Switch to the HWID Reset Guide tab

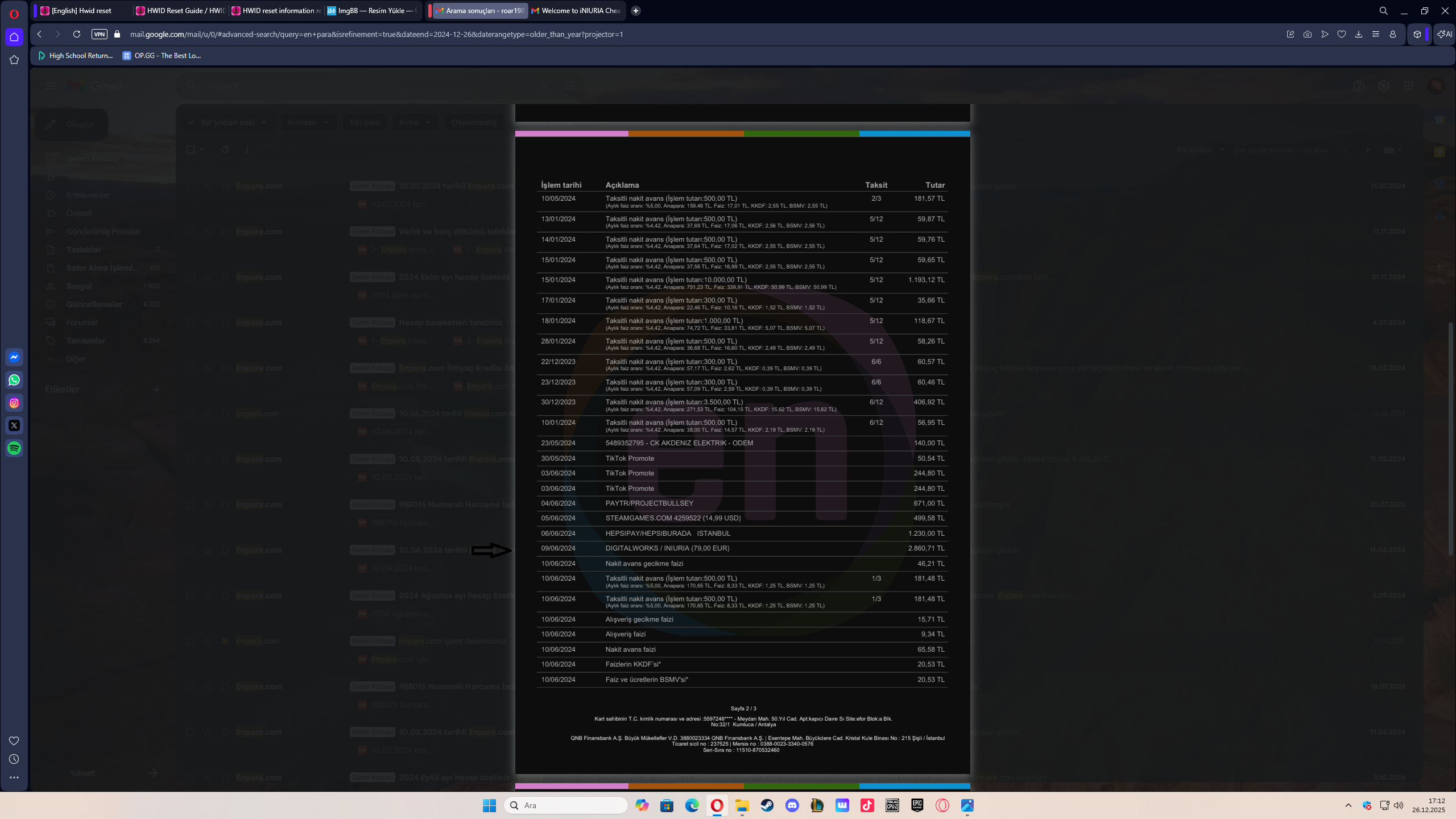pyautogui.click(x=180, y=11)
